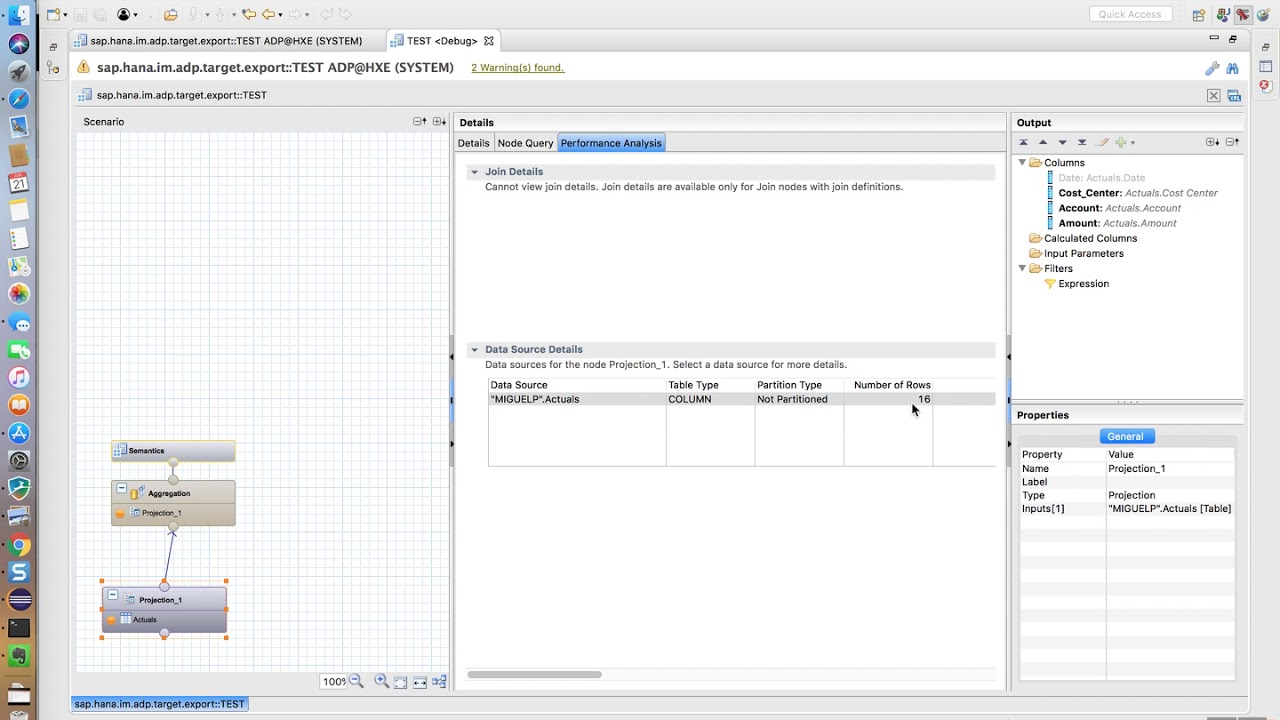Switch to the Node Query tab
The height and width of the screenshot is (720, 1280).
pyautogui.click(x=525, y=143)
